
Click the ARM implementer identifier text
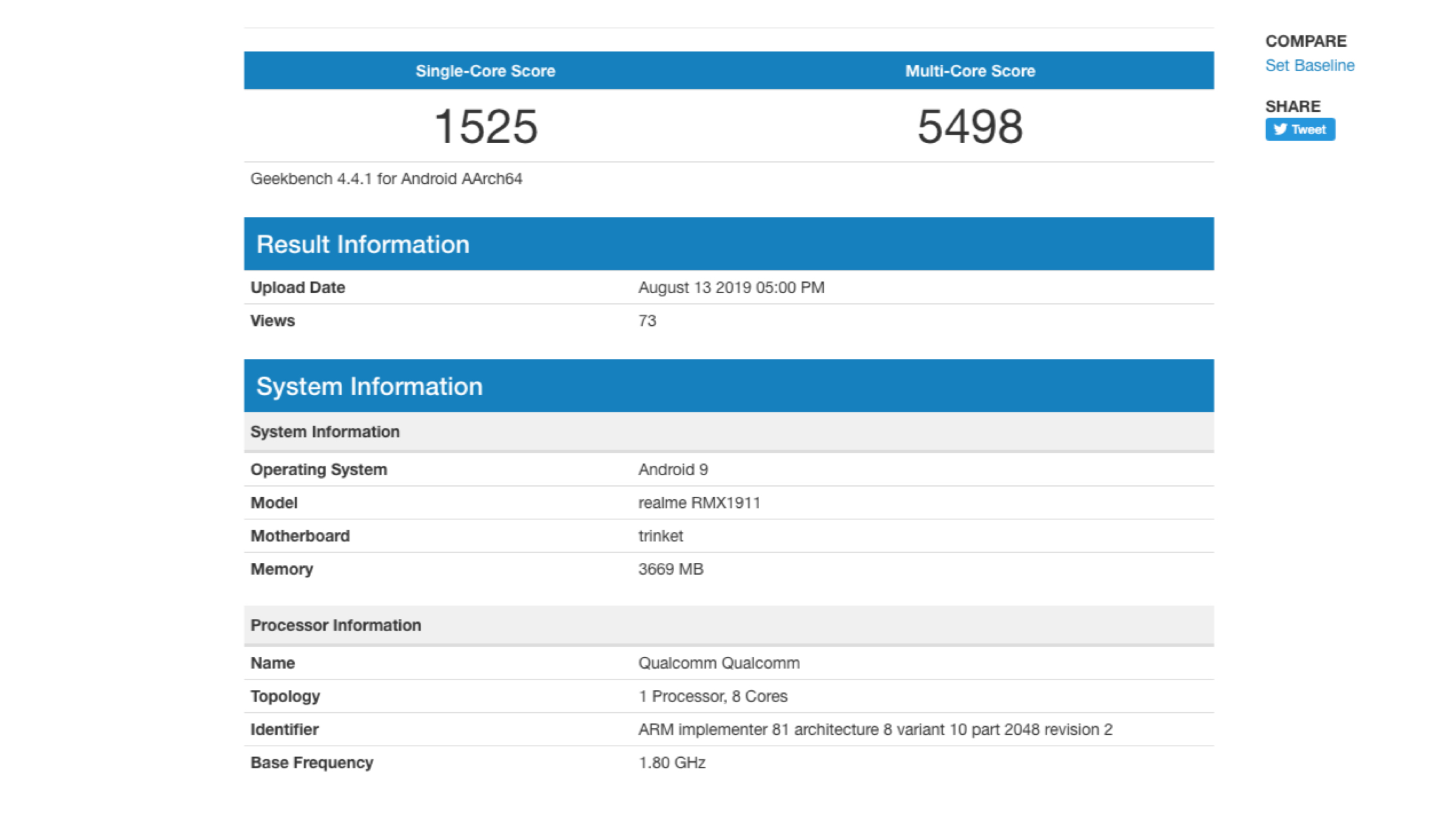[875, 729]
